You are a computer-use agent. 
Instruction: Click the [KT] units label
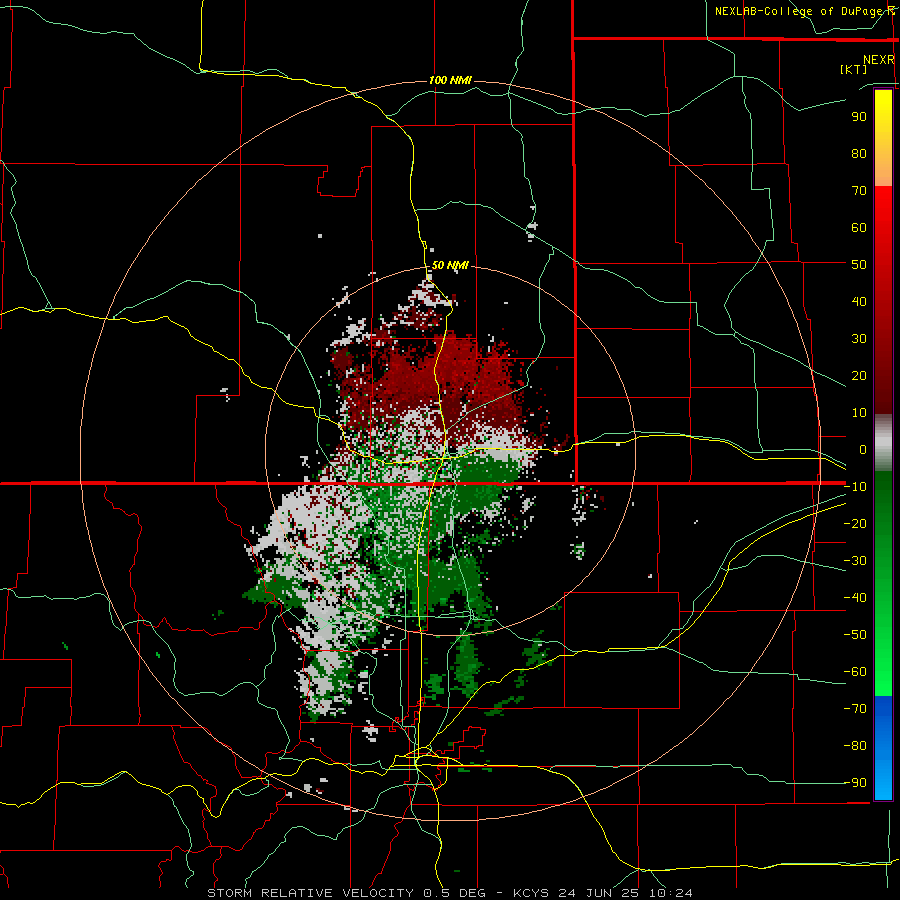854,69
